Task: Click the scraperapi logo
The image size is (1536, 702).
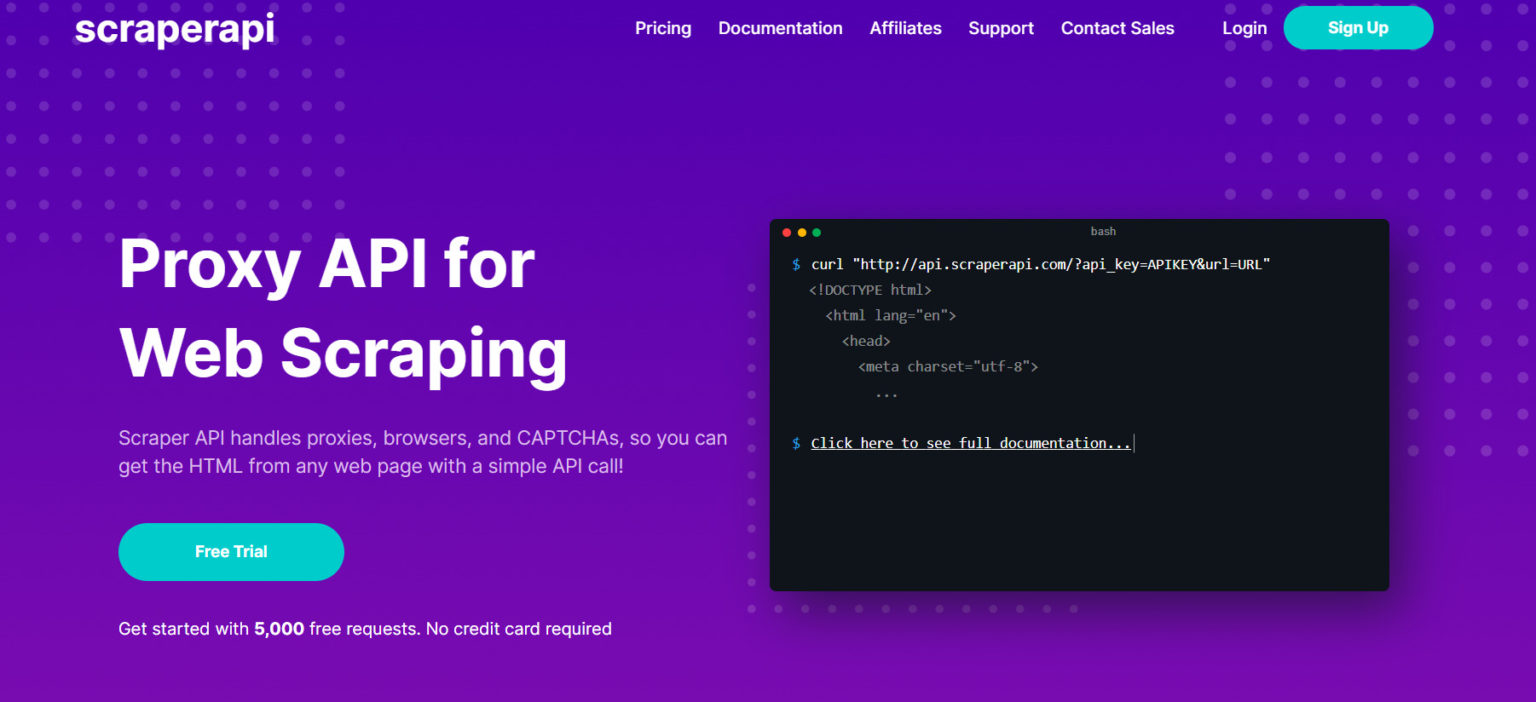Action: pos(174,29)
